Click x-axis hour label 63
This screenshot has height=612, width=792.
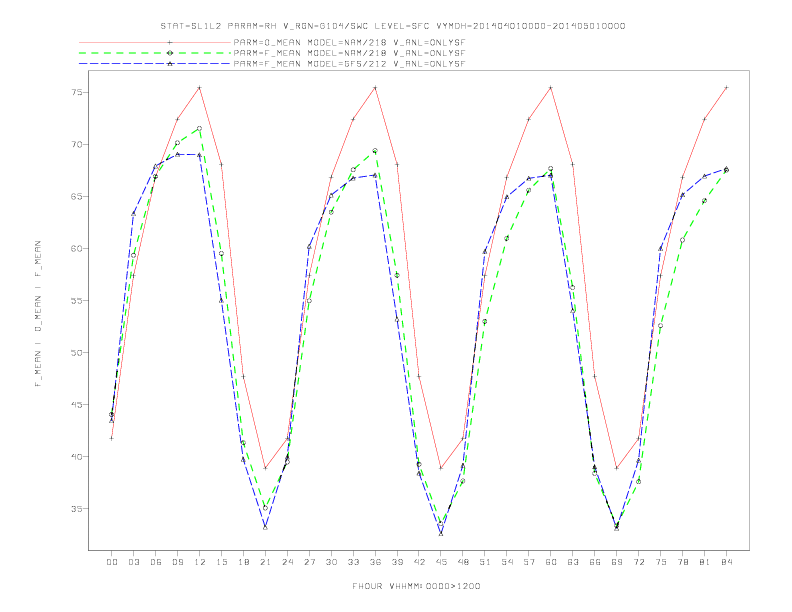[573, 562]
